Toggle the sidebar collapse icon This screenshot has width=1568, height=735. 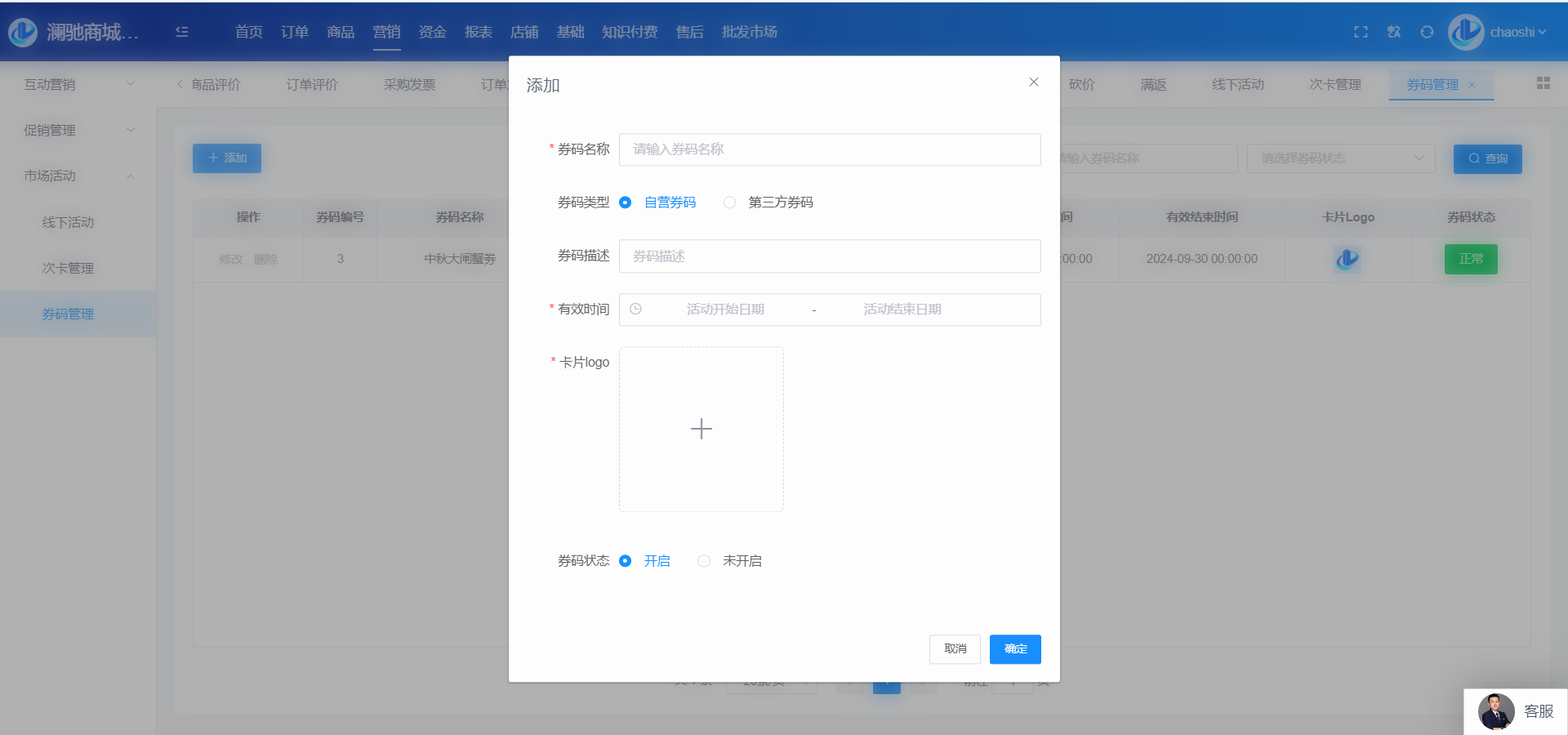182,32
